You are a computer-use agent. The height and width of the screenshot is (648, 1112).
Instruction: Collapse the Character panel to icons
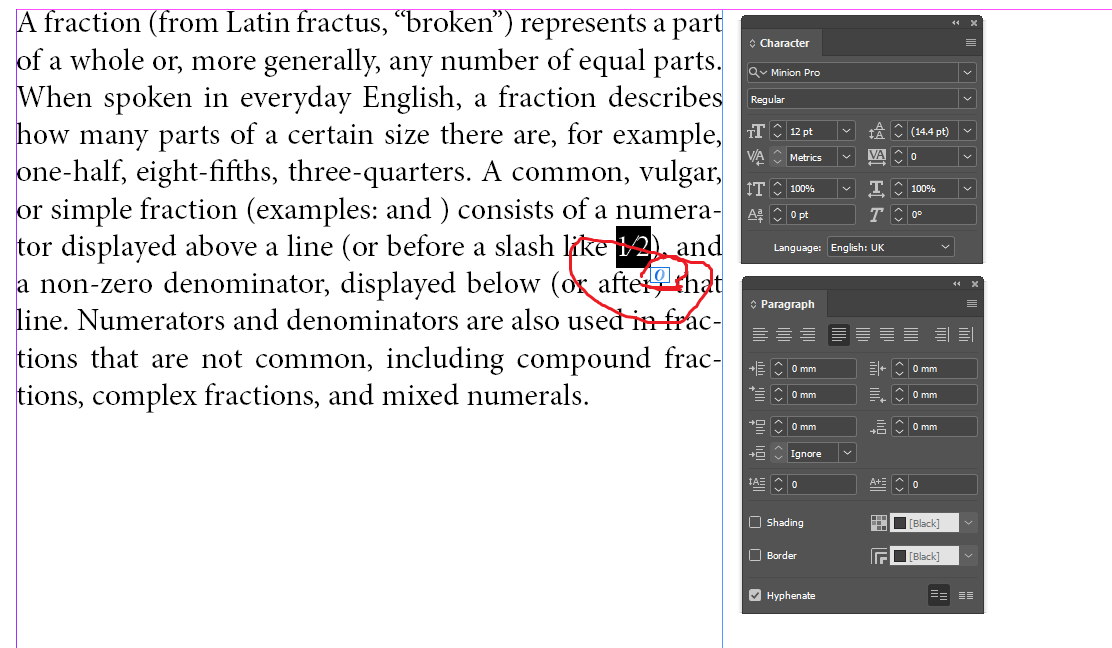tap(955, 21)
